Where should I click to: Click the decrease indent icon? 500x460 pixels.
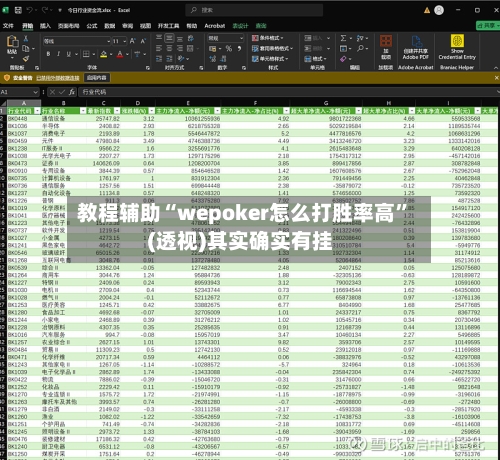159,59
